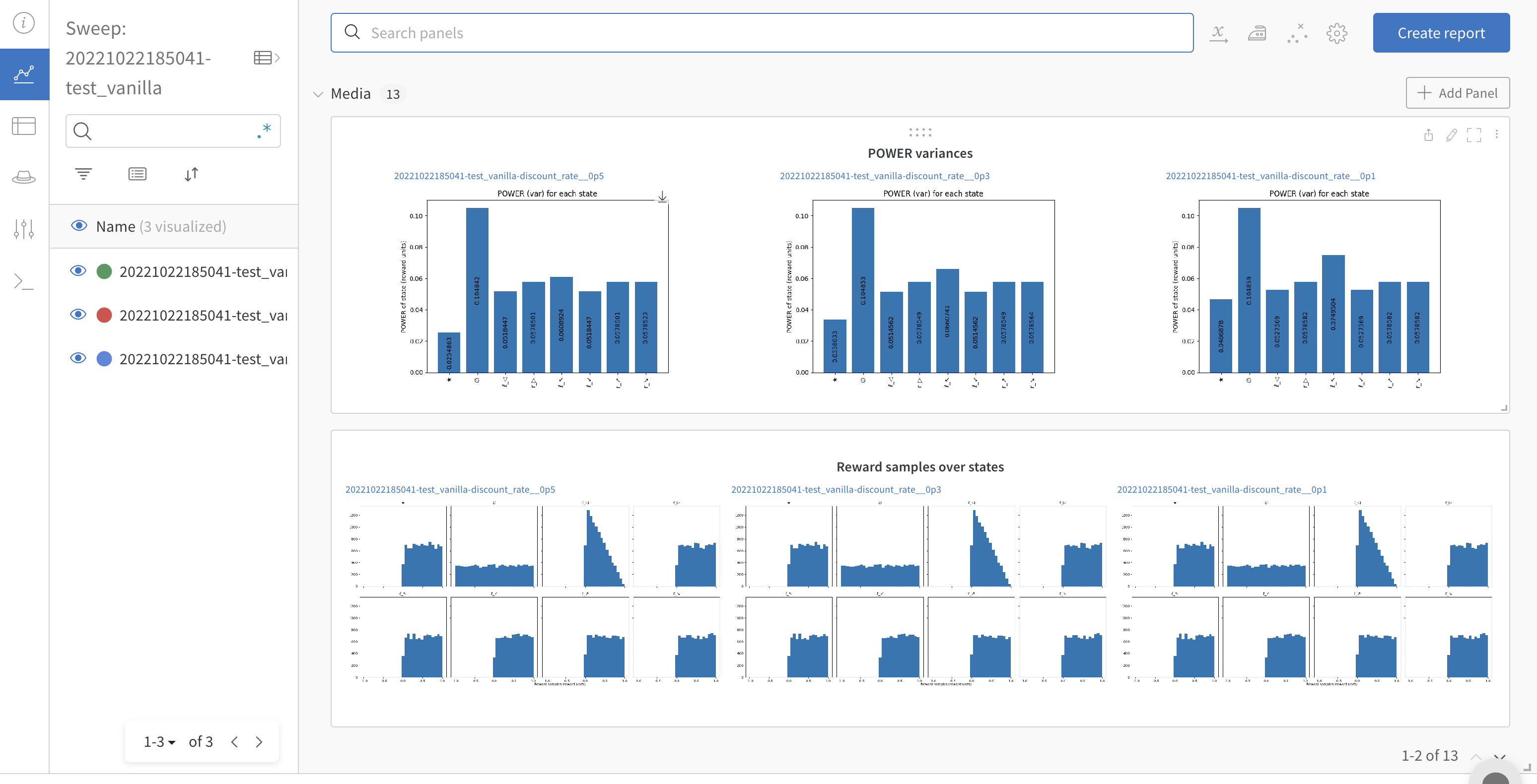Open the terminal logs icon in sidebar
Screen dimensions: 1537x784
24,281
